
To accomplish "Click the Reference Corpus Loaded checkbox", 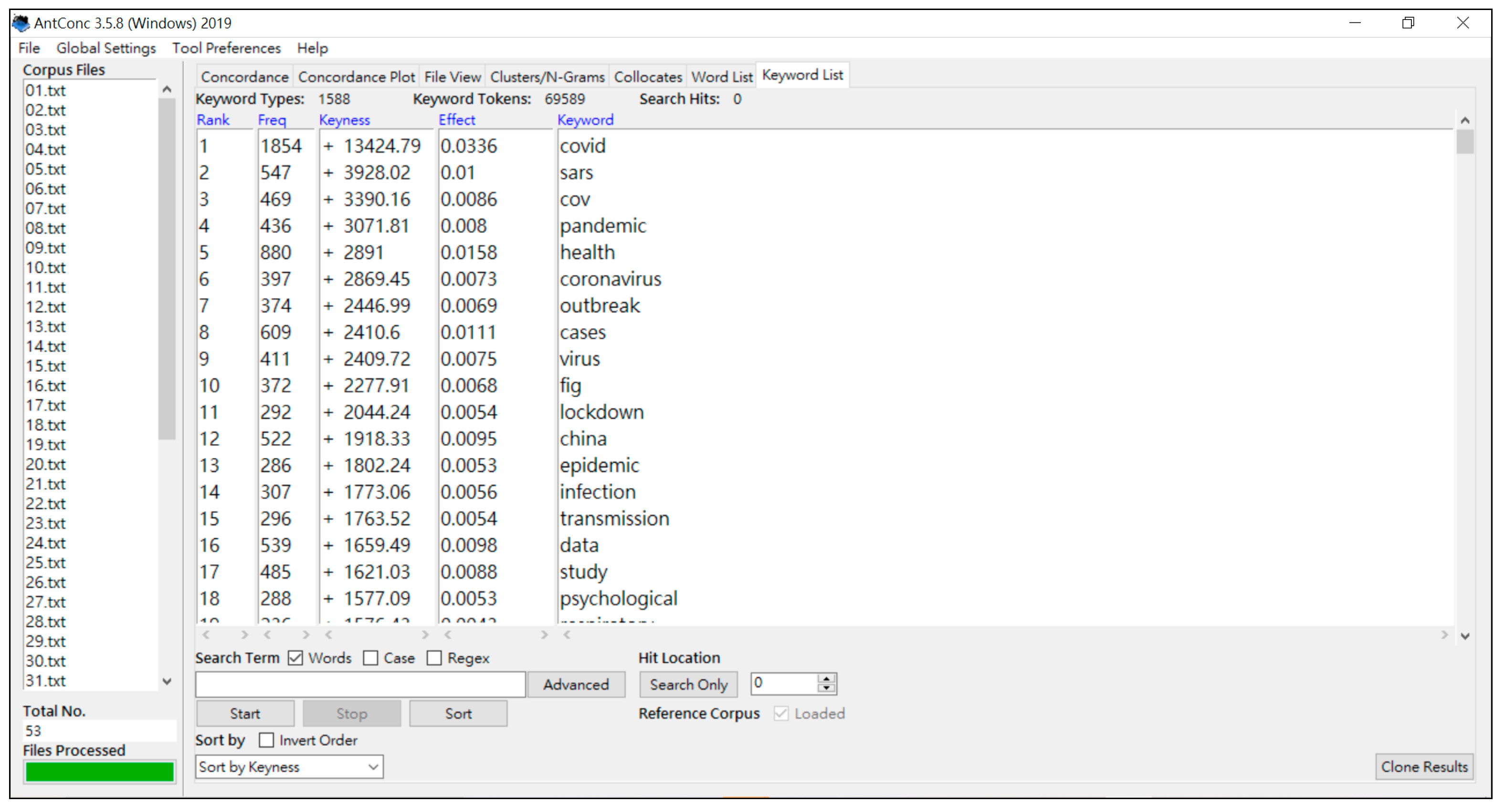I will coord(781,714).
